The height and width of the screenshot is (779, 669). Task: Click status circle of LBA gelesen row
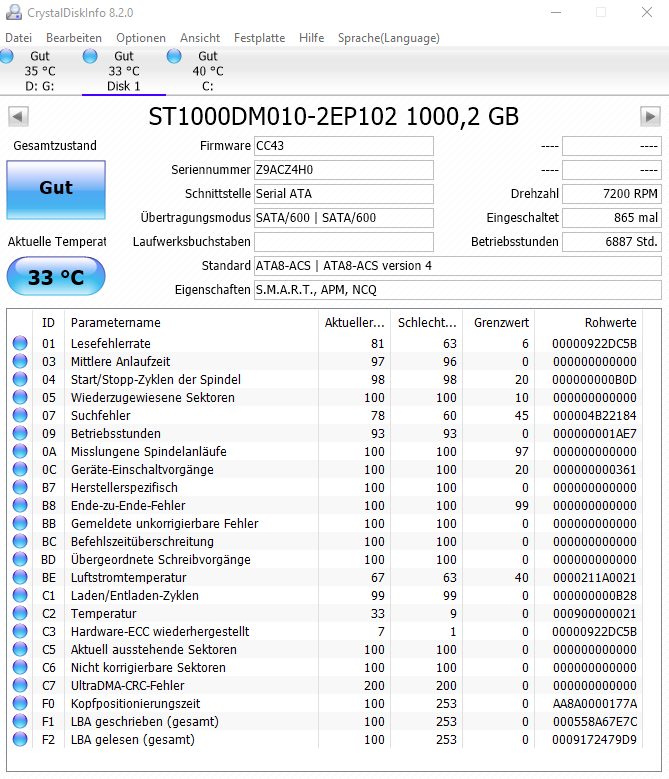(20, 739)
